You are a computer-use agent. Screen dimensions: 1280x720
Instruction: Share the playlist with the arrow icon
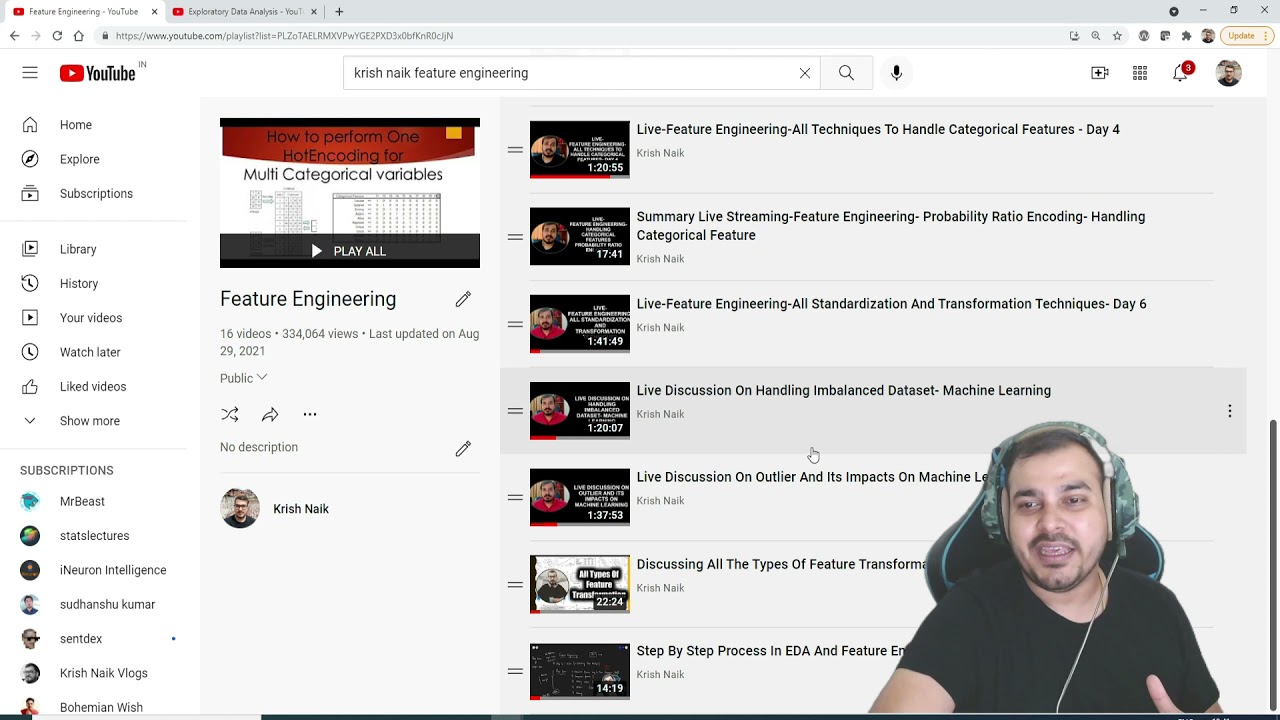[x=270, y=414]
